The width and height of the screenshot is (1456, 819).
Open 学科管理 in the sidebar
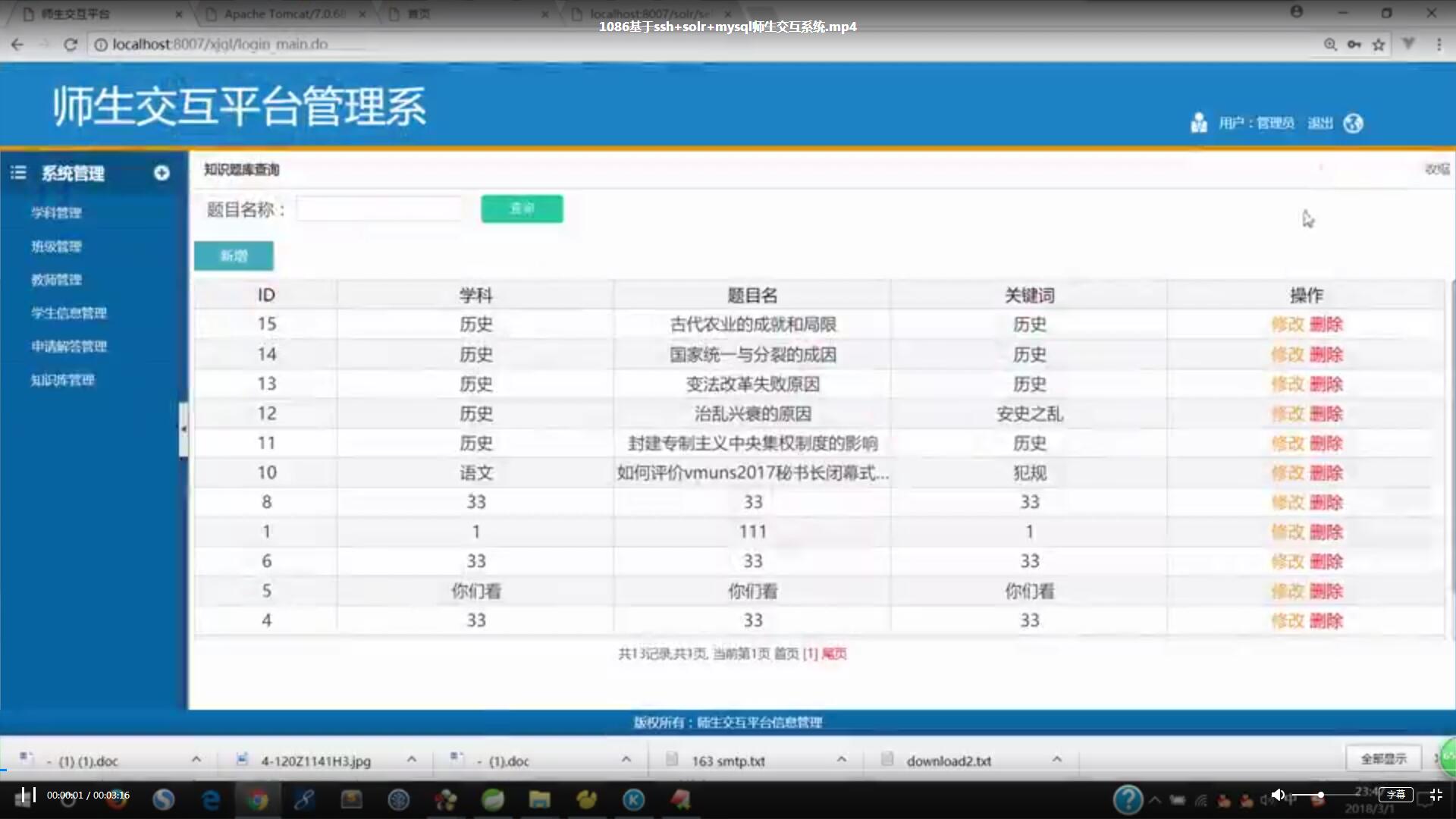(x=56, y=213)
